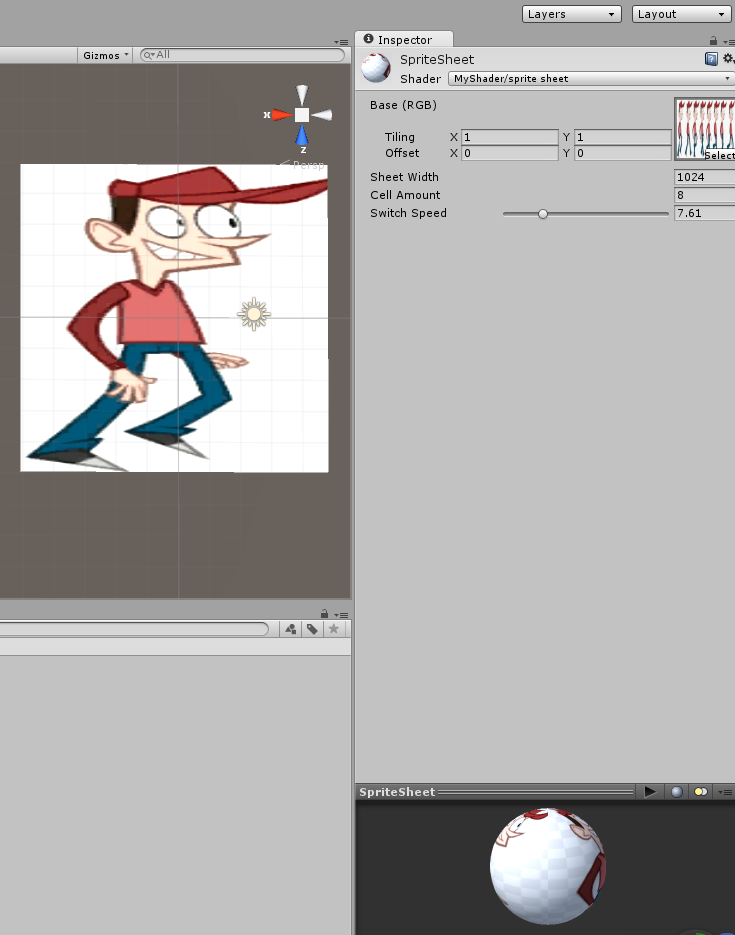This screenshot has width=735, height=935.
Task: Click the scene search field
Action: point(242,55)
